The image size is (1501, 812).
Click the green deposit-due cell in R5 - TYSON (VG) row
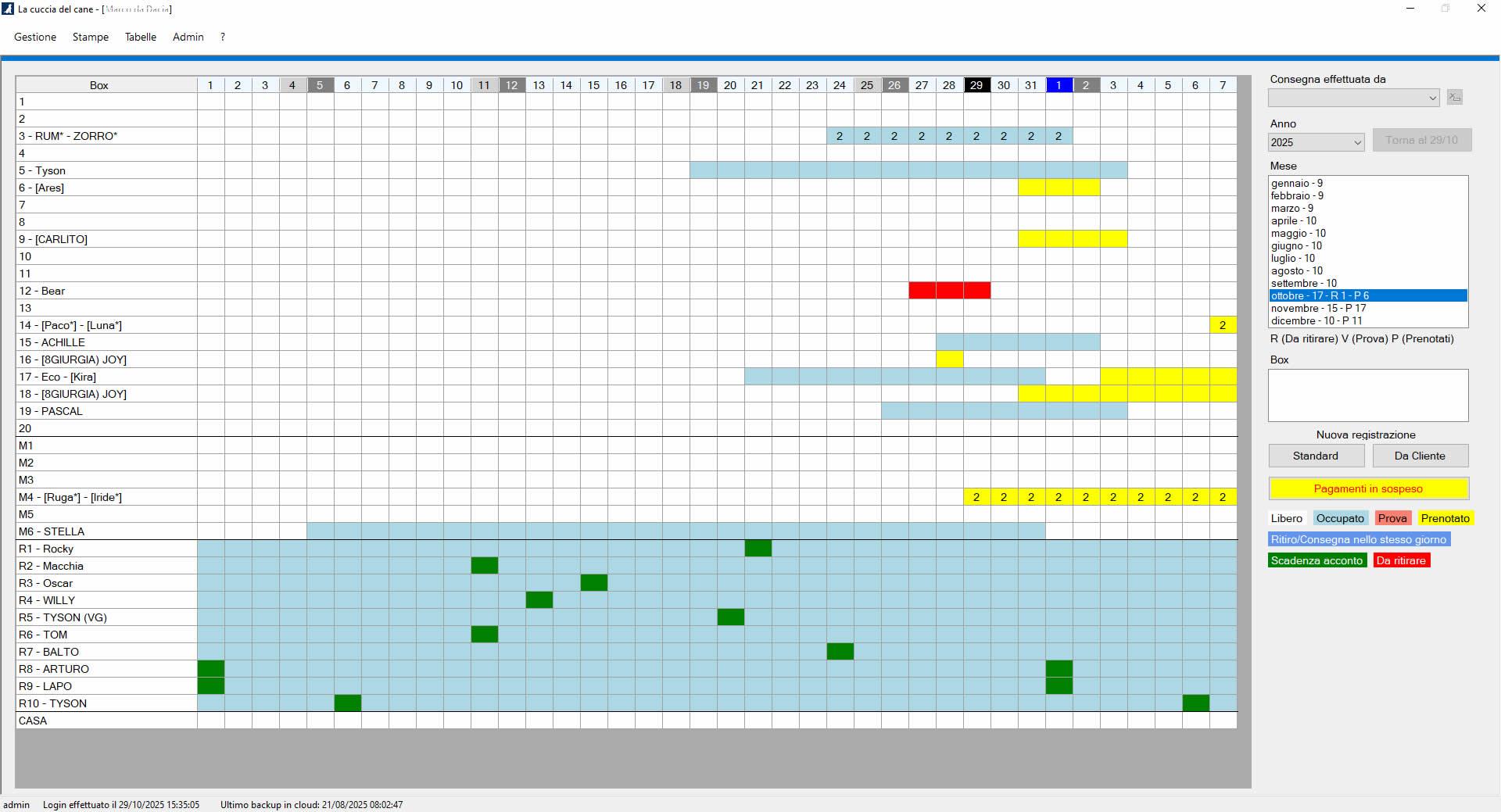point(730,617)
